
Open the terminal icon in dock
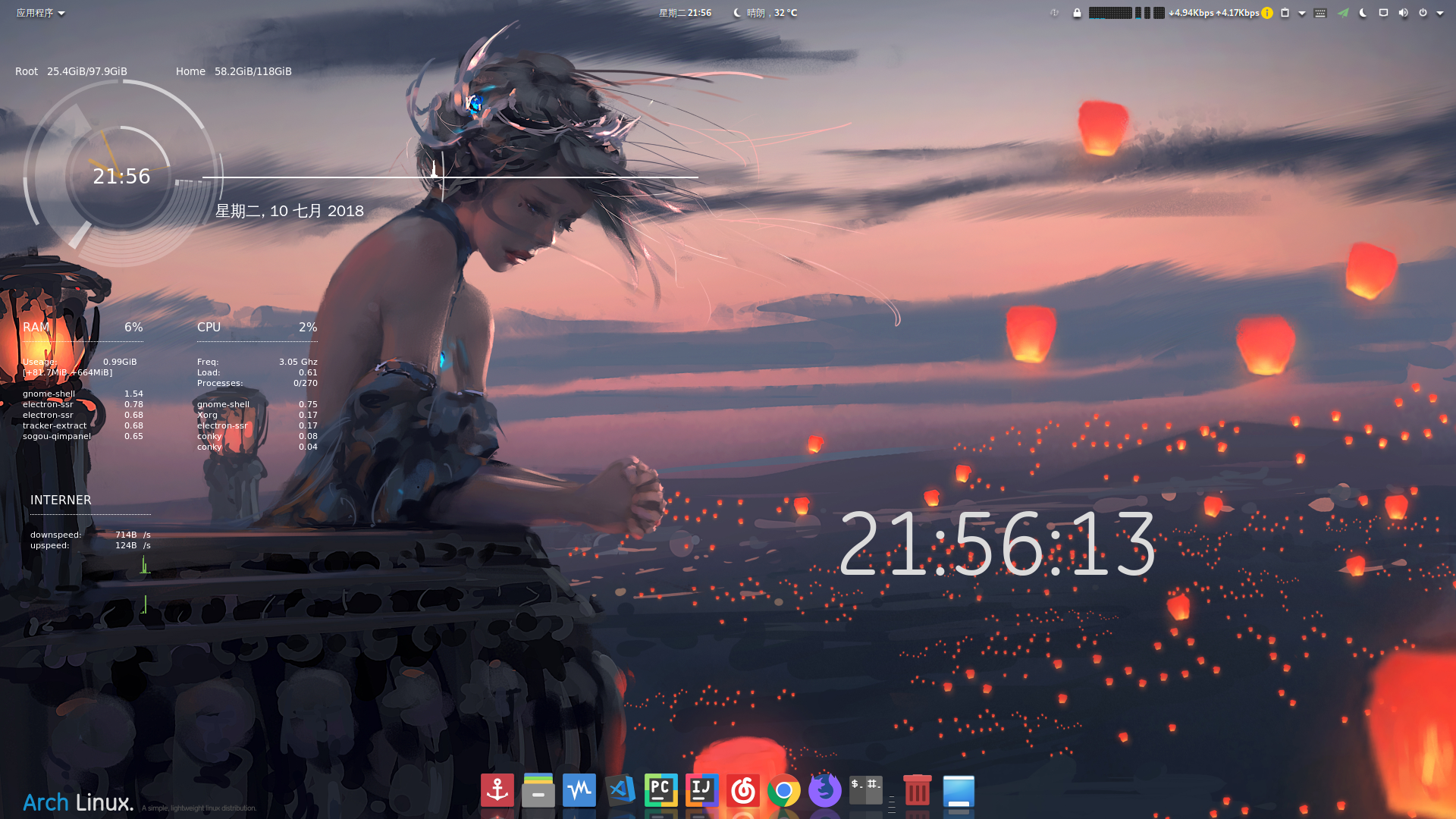tap(865, 791)
